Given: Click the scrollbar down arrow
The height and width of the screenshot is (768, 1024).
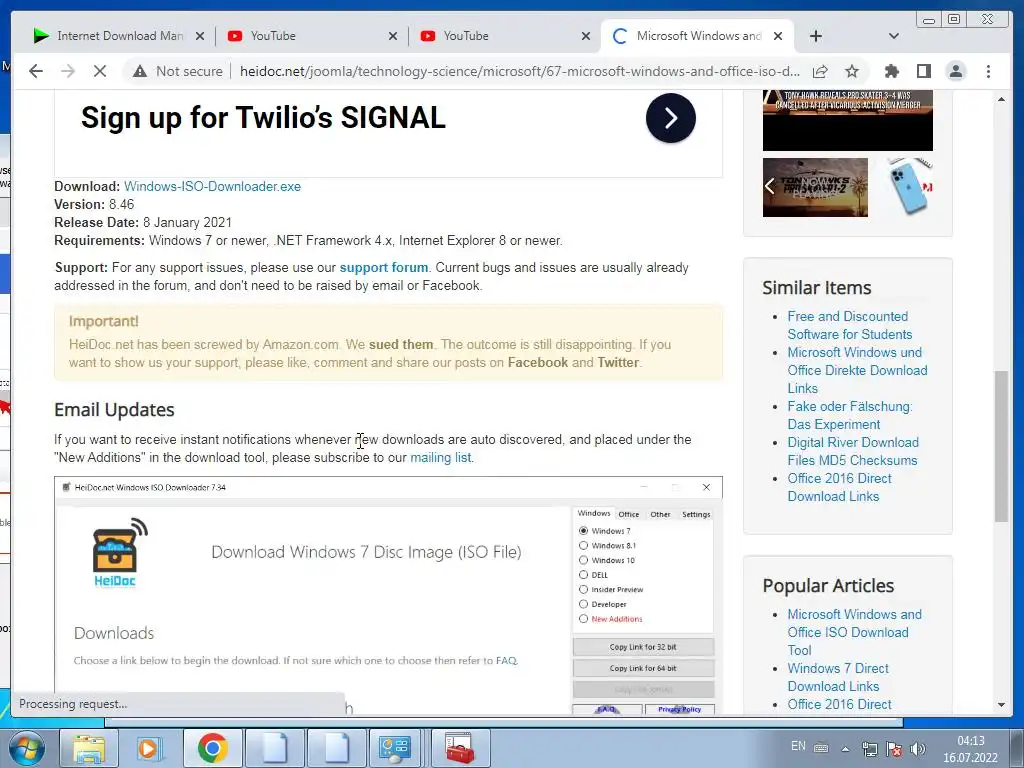Looking at the screenshot, I should 1001,705.
